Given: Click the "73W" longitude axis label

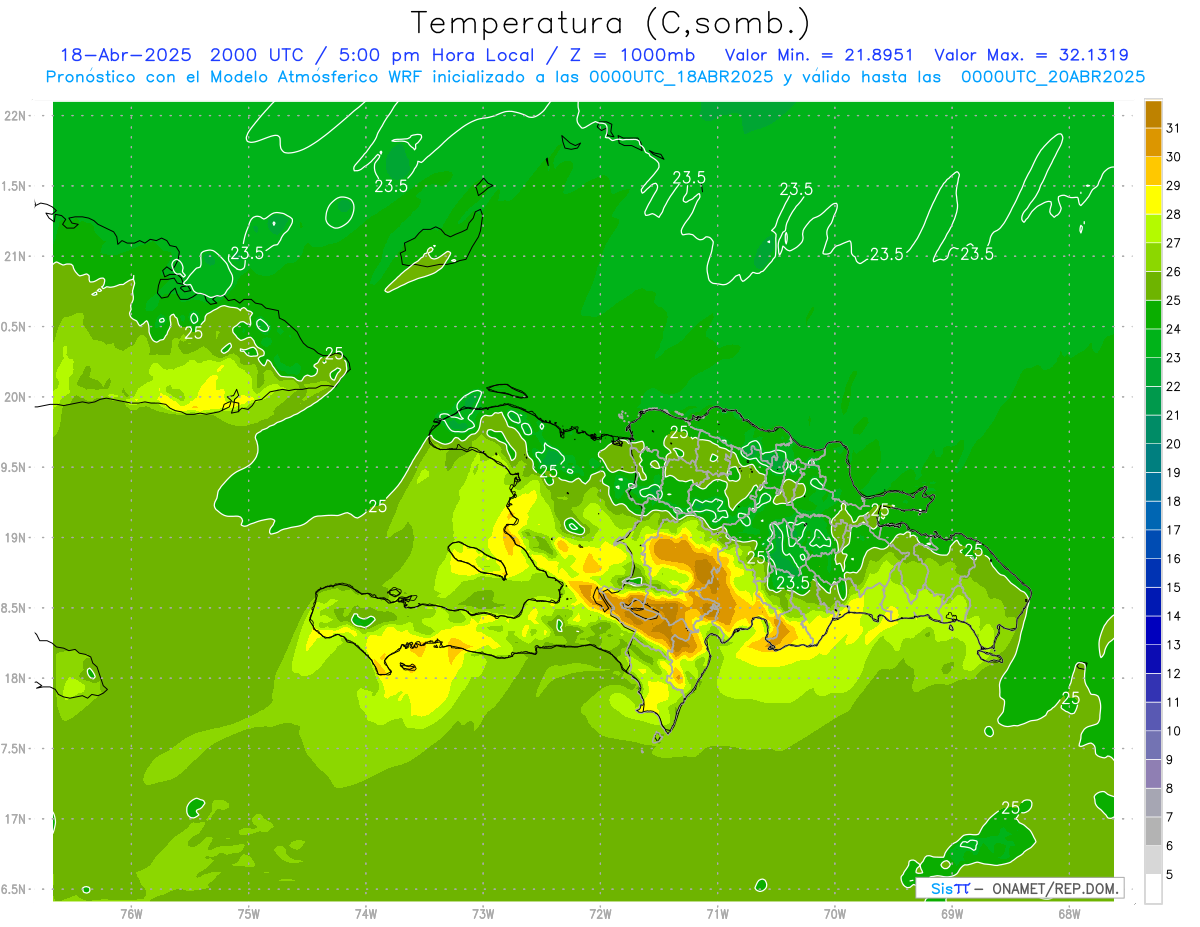Looking at the screenshot, I should click(483, 913).
